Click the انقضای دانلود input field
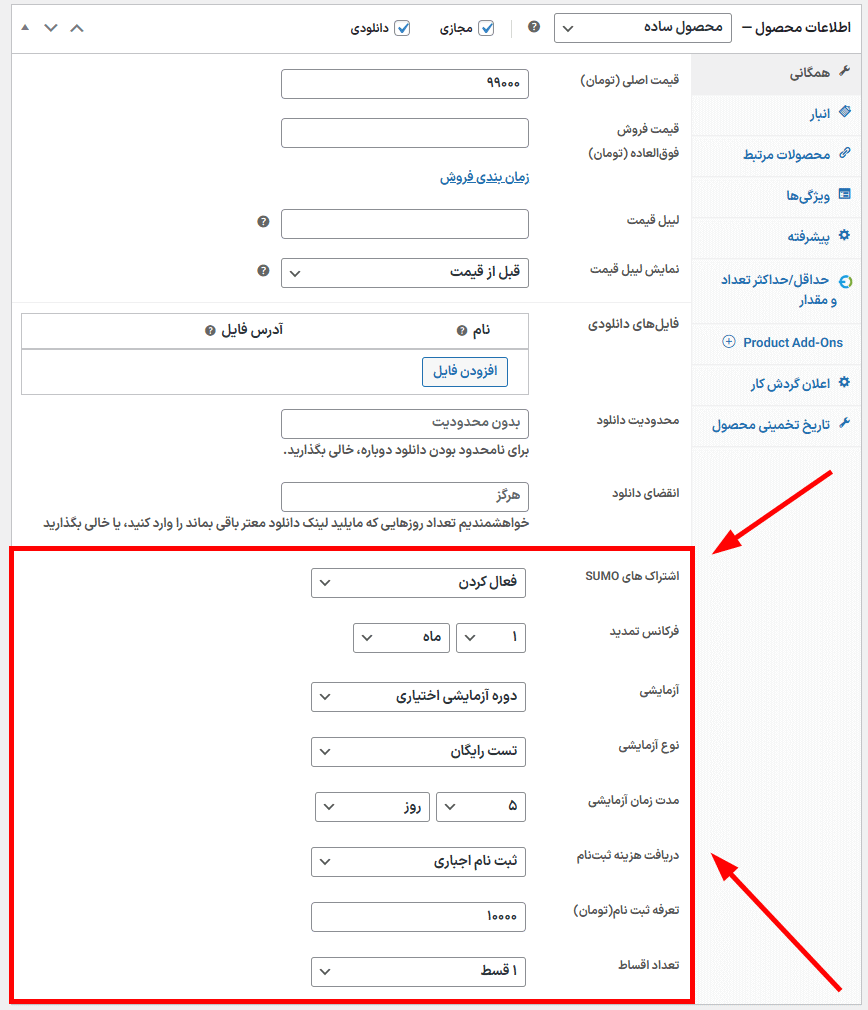This screenshot has height=1010, width=868. (405, 497)
